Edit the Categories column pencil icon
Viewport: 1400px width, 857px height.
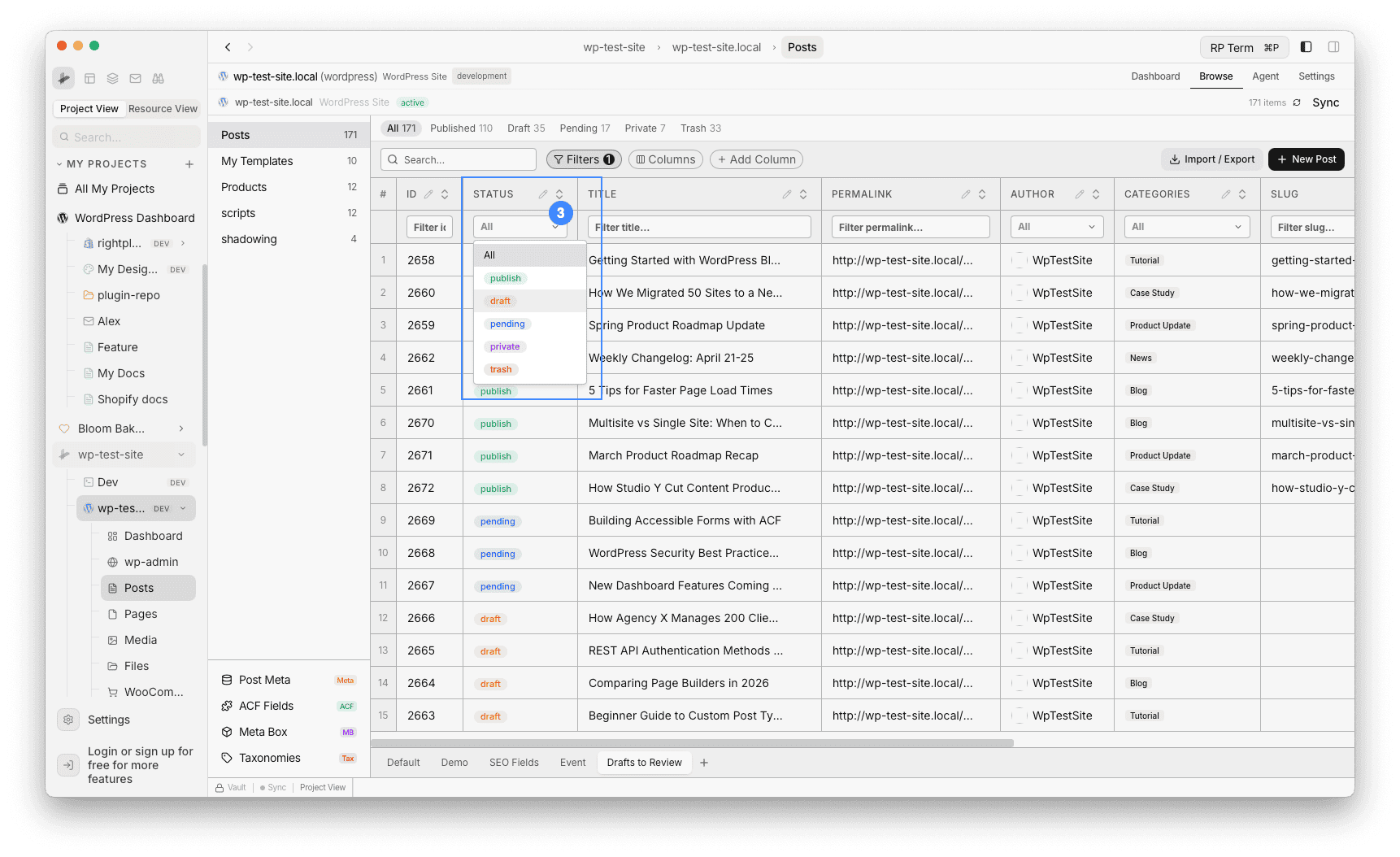click(1226, 194)
